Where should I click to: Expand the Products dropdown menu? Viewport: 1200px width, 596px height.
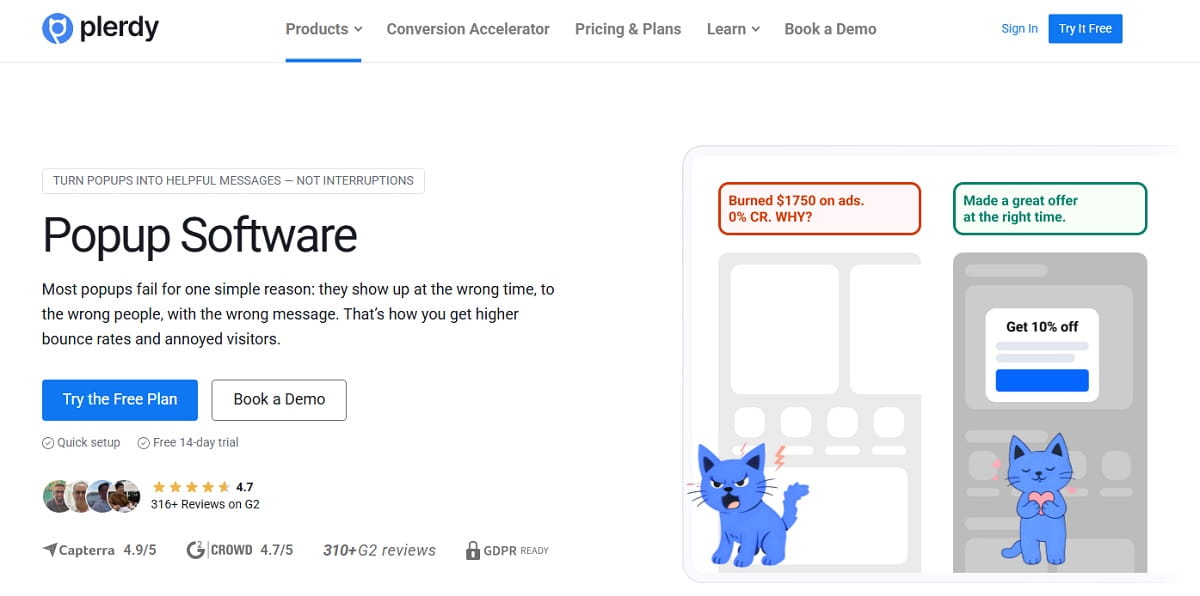pos(322,29)
